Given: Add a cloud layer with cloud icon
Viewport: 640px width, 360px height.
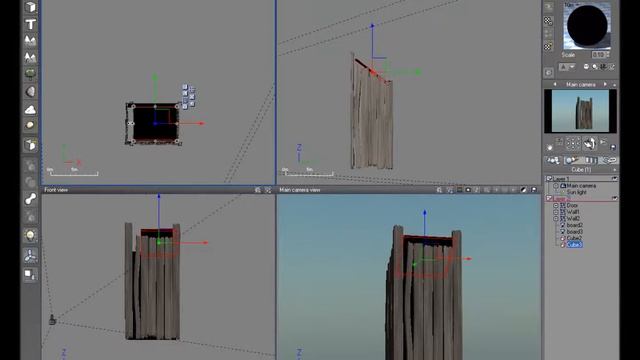Looking at the screenshot, I should (x=30, y=109).
